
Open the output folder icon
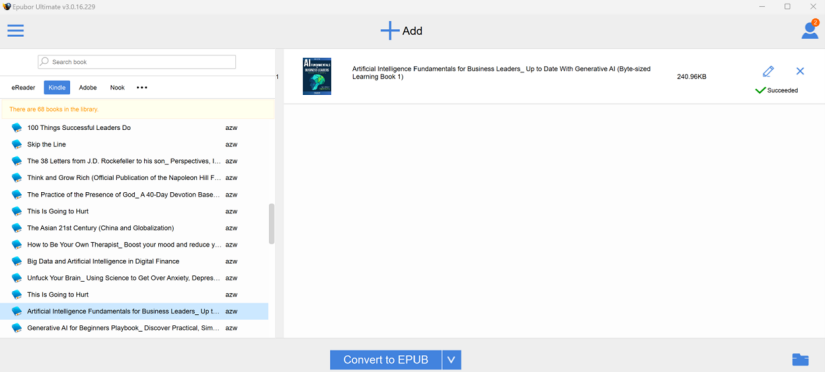(800, 359)
